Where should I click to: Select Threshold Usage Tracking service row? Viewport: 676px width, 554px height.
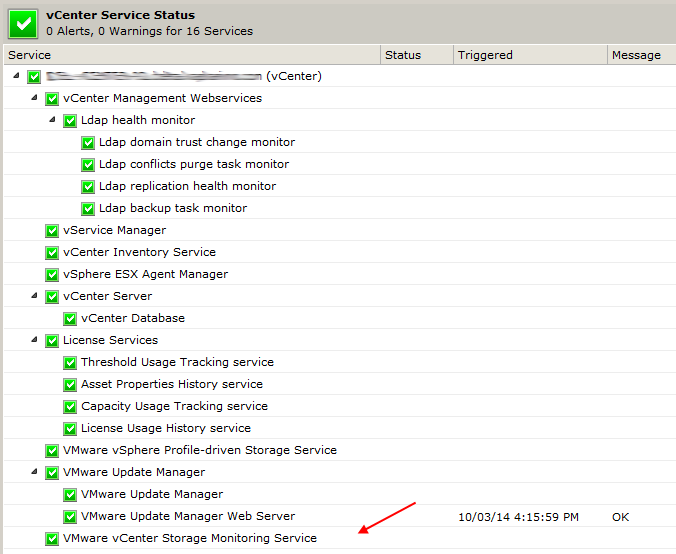coord(340,362)
